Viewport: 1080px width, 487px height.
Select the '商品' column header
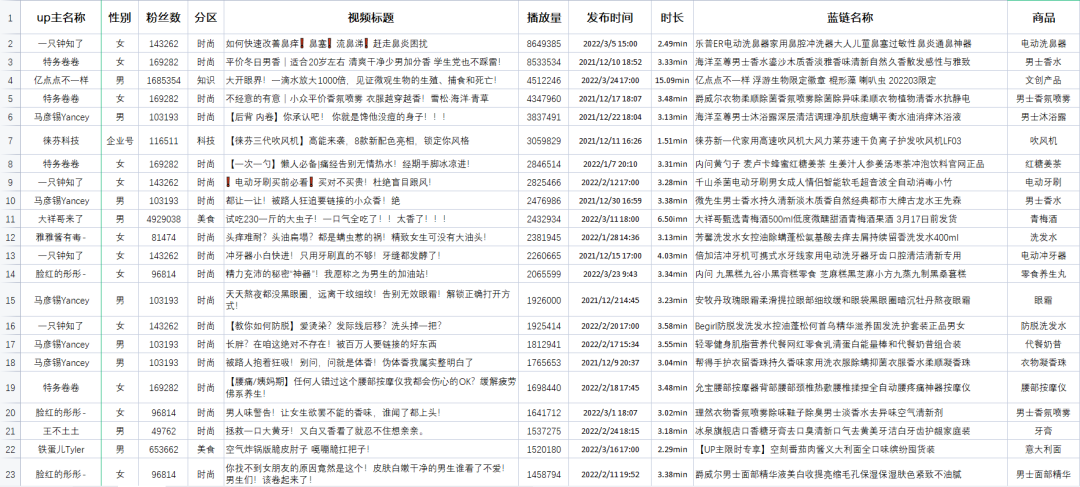(1043, 17)
